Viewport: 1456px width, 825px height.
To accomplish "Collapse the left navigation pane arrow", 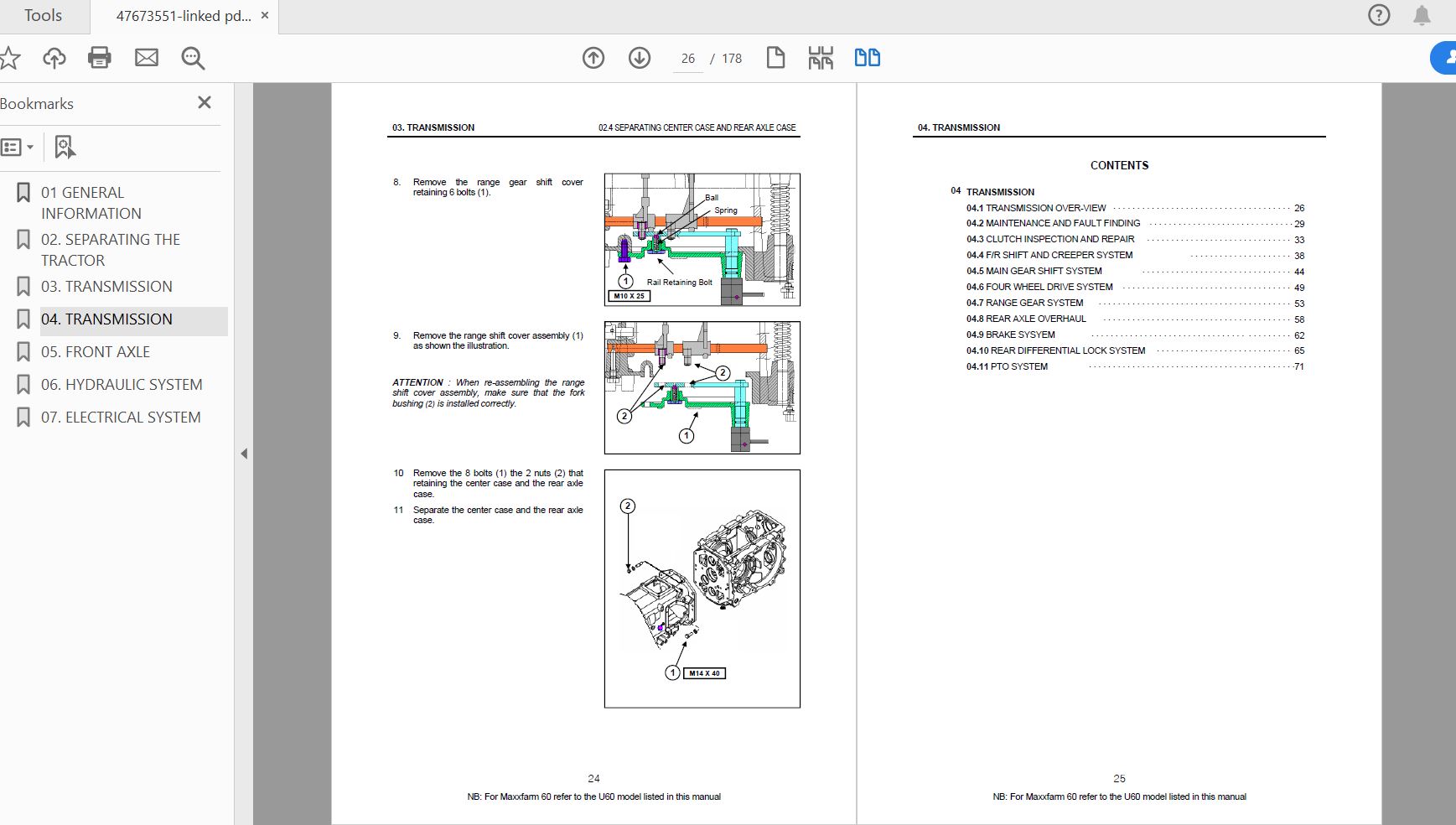I will tap(244, 454).
